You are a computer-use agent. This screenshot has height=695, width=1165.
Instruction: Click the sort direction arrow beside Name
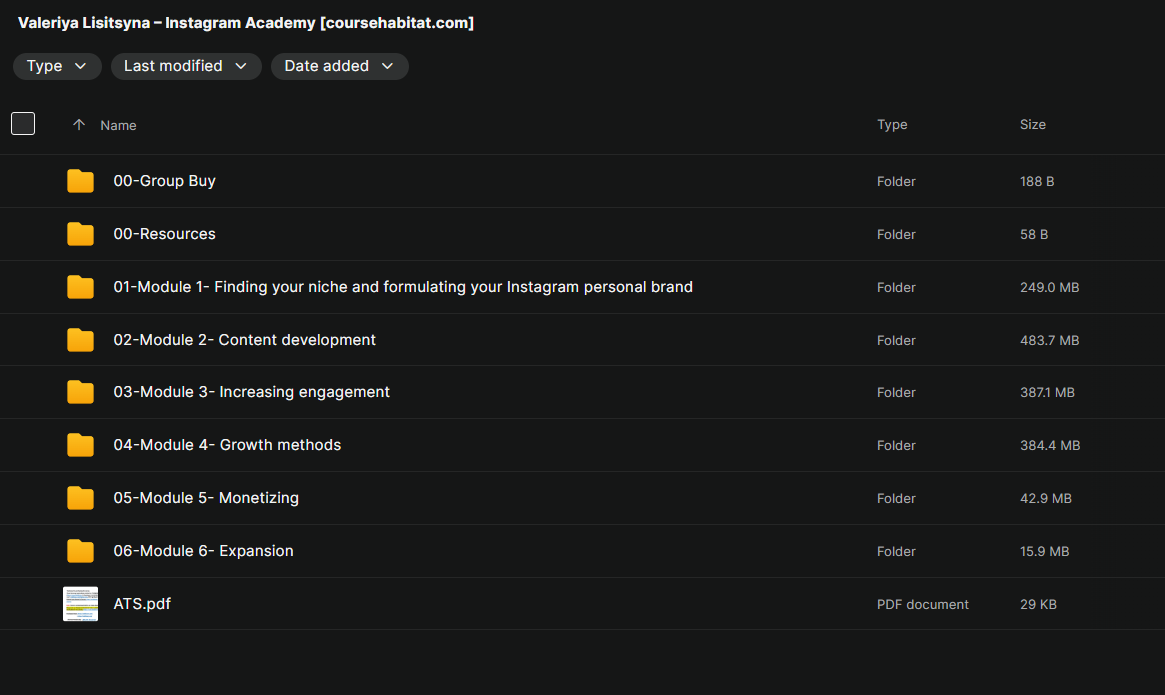click(x=79, y=125)
